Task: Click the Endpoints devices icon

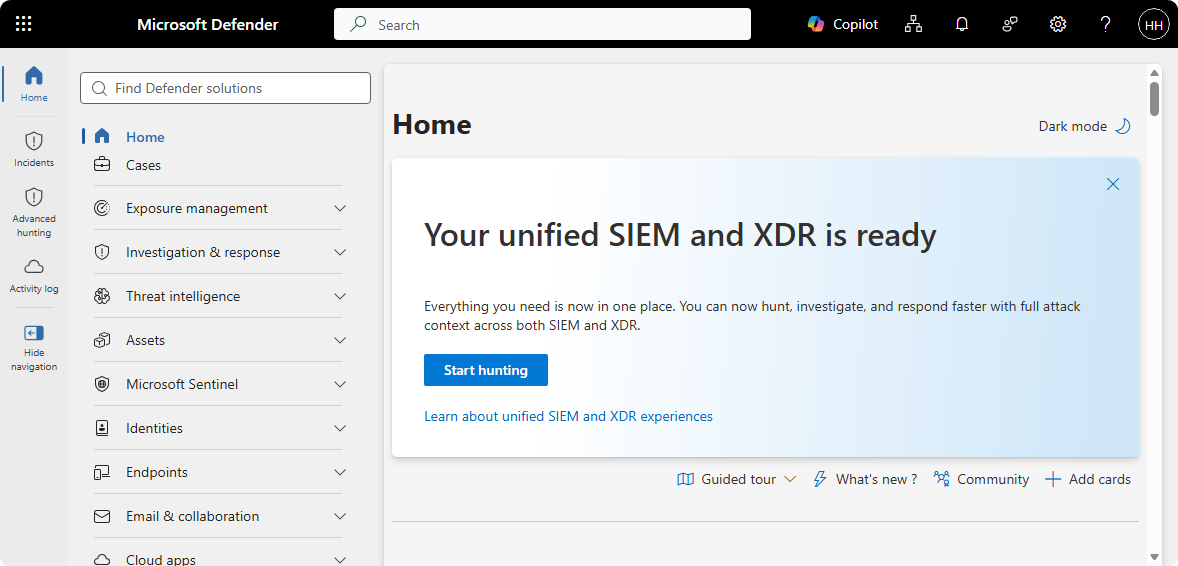Action: coord(102,472)
